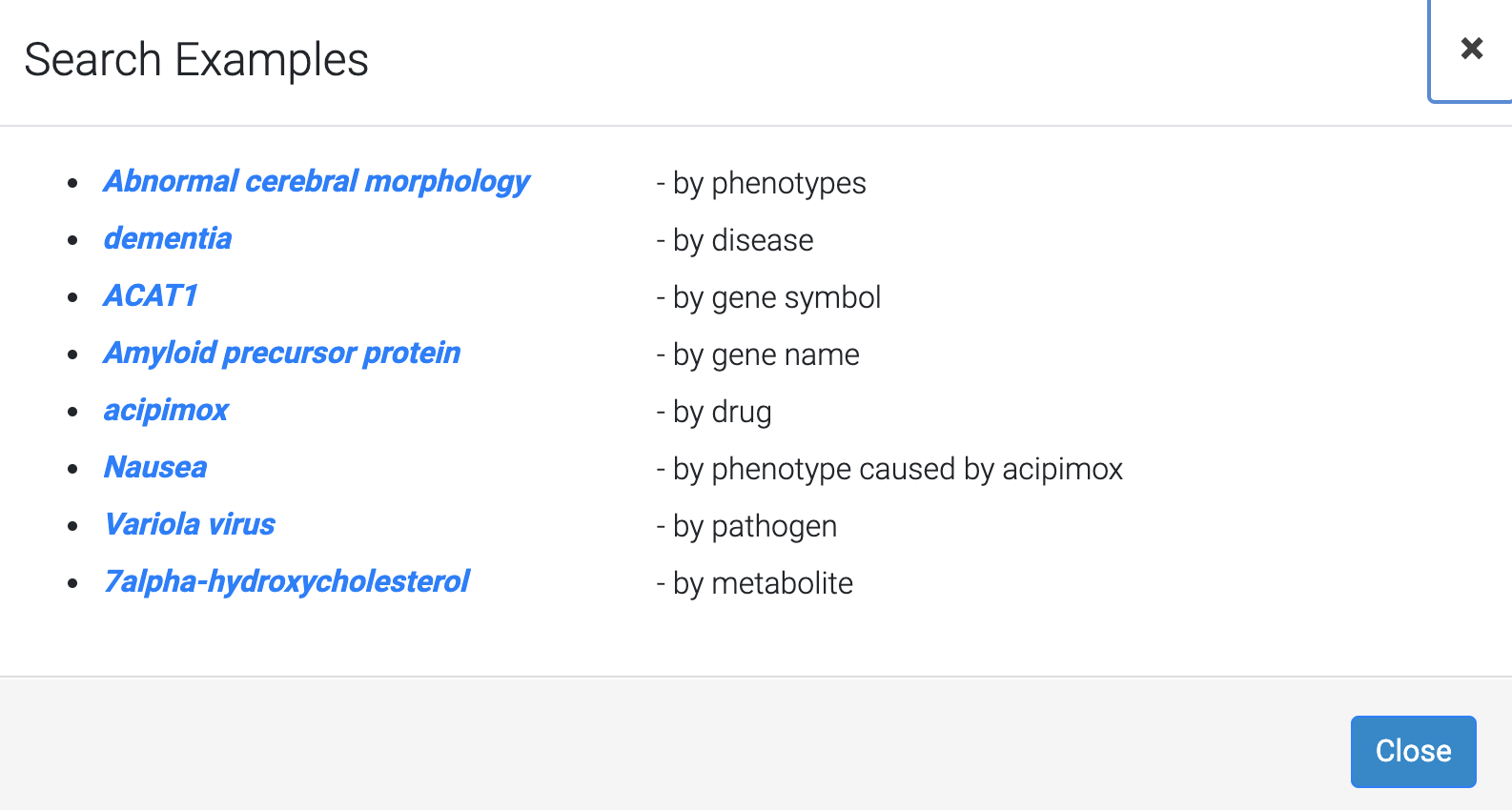Viewport: 1512px width, 810px height.
Task: Search for 7alpha-hydroxycholesterol example link
Action: (287, 581)
